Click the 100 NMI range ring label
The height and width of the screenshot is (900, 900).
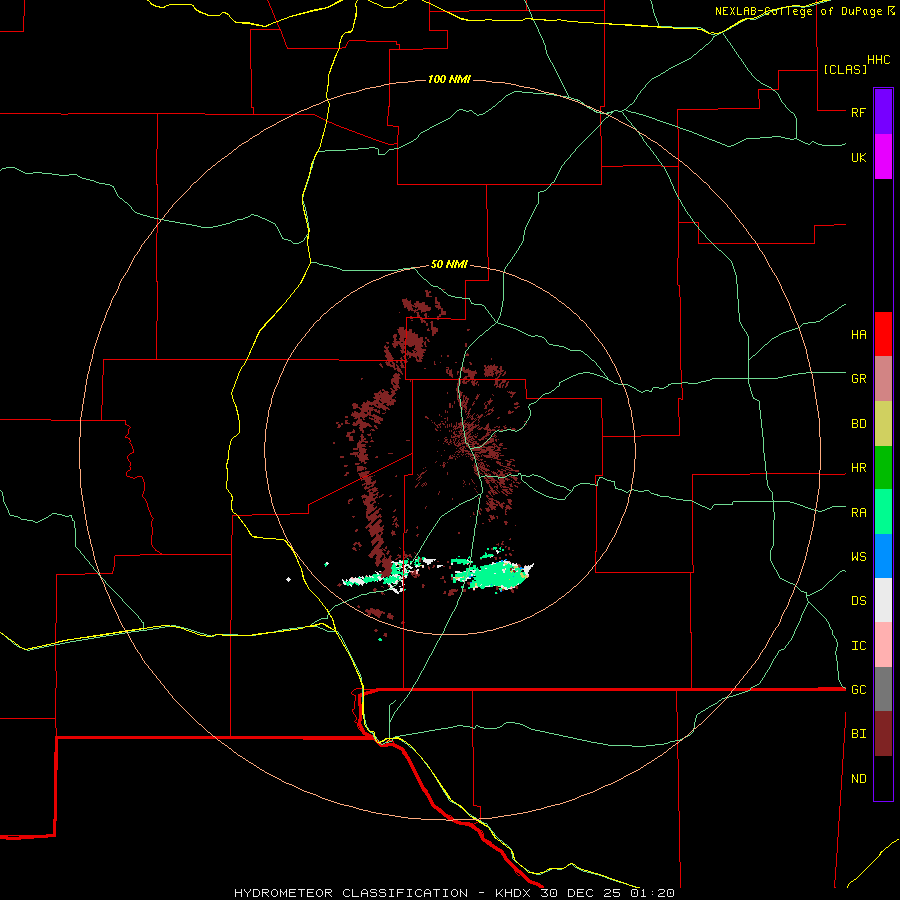coord(449,79)
